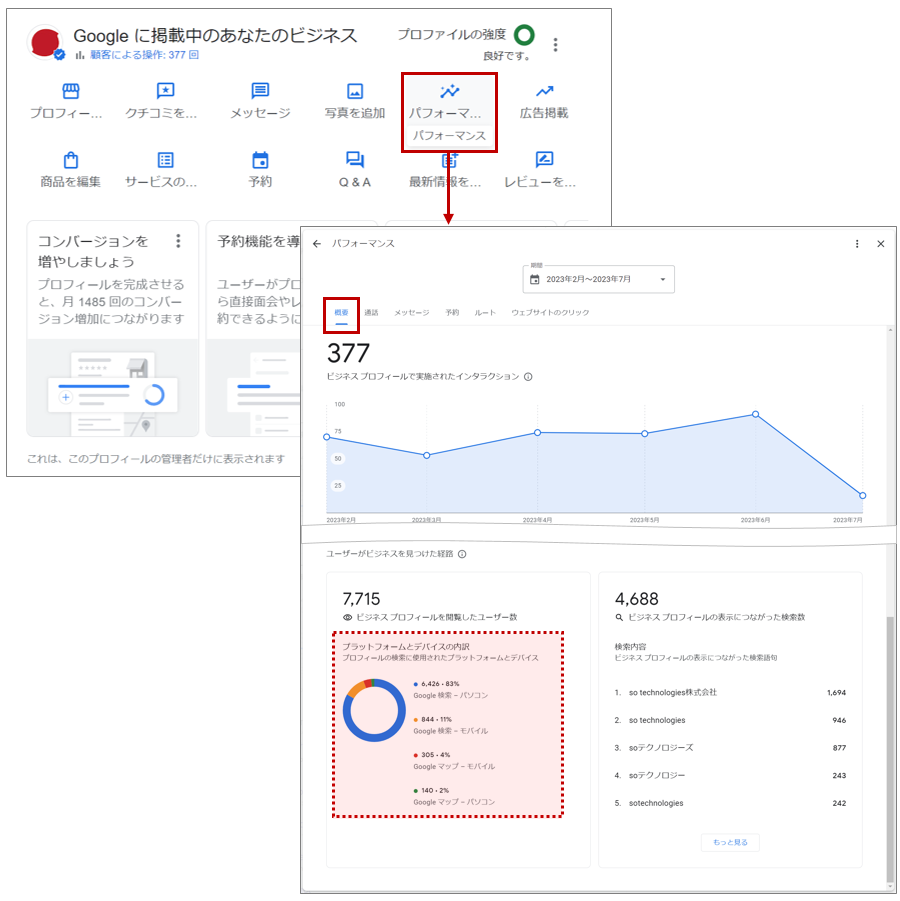Click the 商品を編集 shopping bag icon
This screenshot has width=900, height=901.
(70, 160)
